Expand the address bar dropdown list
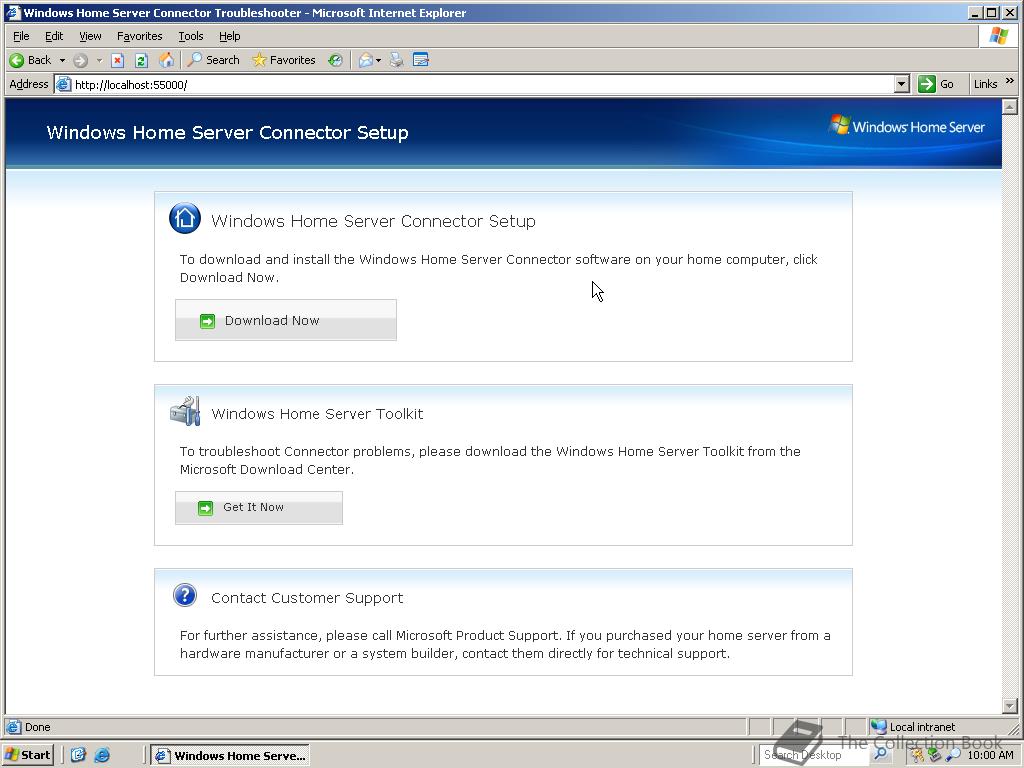Viewport: 1024px width, 768px height. (x=901, y=84)
